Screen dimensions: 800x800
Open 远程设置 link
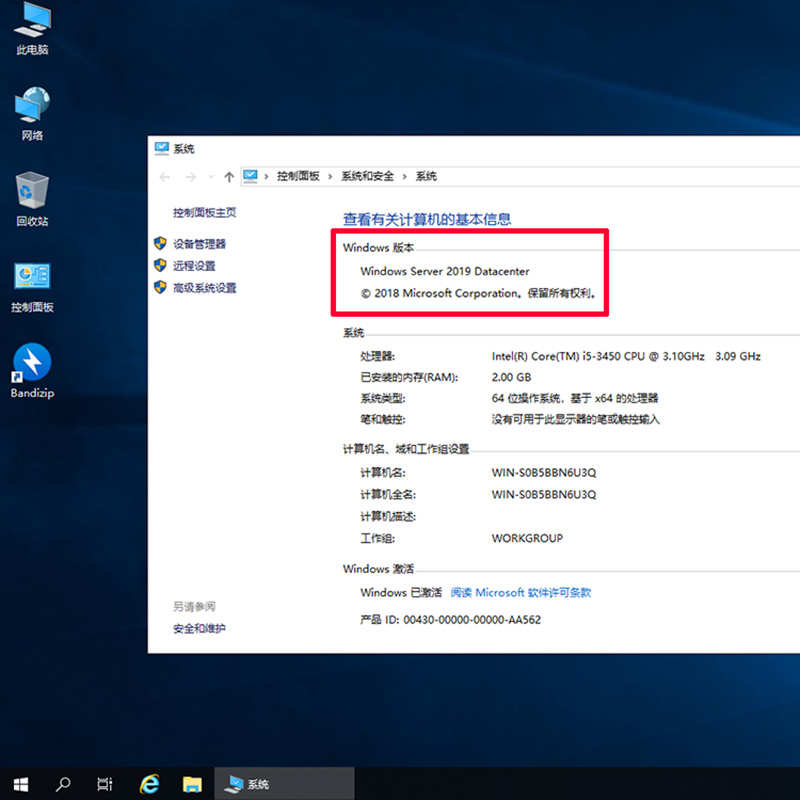tap(194, 266)
